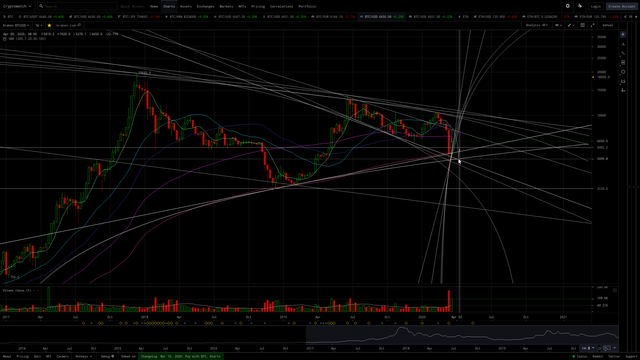Click the ETH/USD ticker in ticker bar
This screenshot has width=640, height=360.
tap(496, 17)
